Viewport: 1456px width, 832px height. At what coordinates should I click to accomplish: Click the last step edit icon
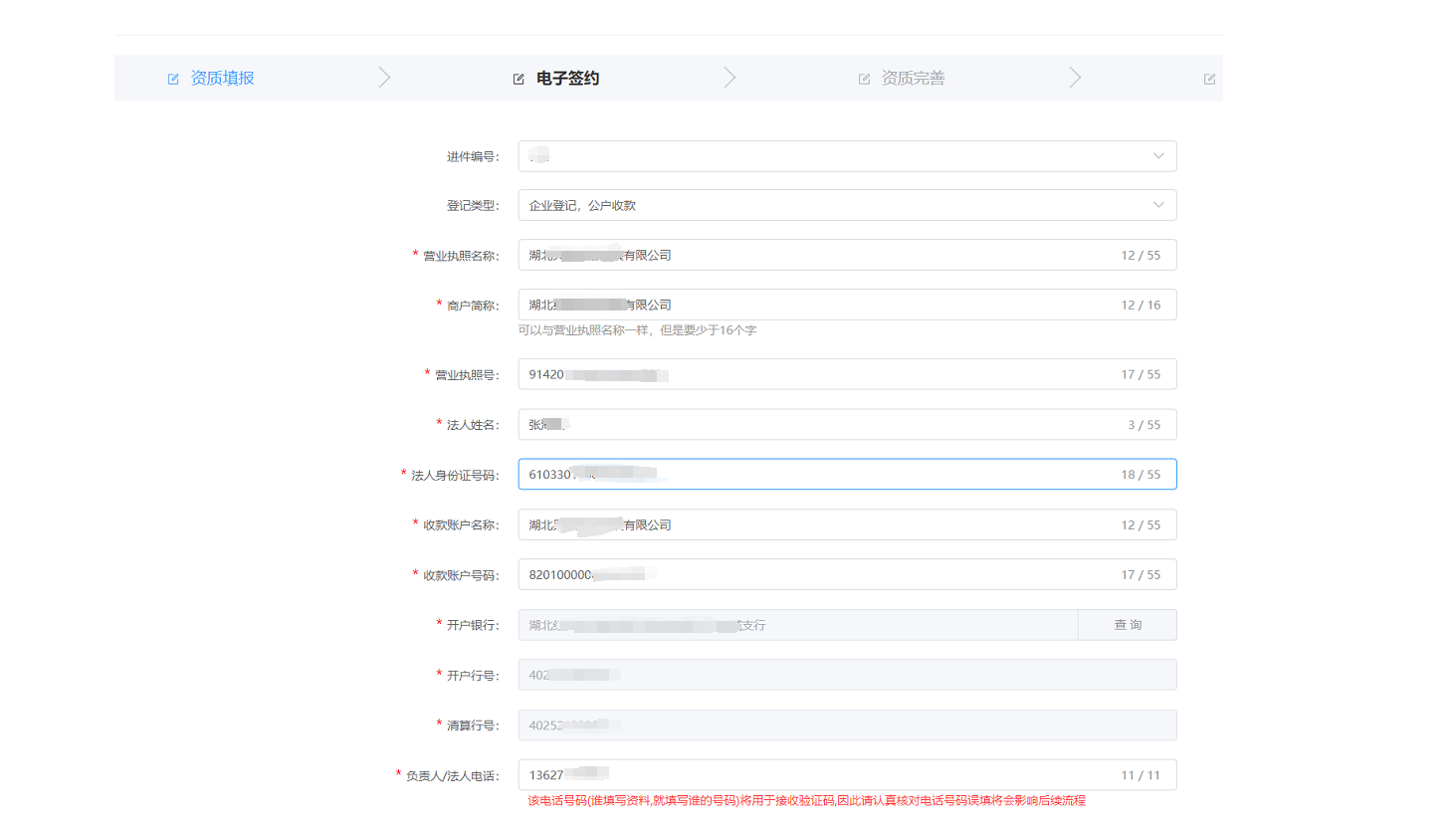click(x=1209, y=79)
